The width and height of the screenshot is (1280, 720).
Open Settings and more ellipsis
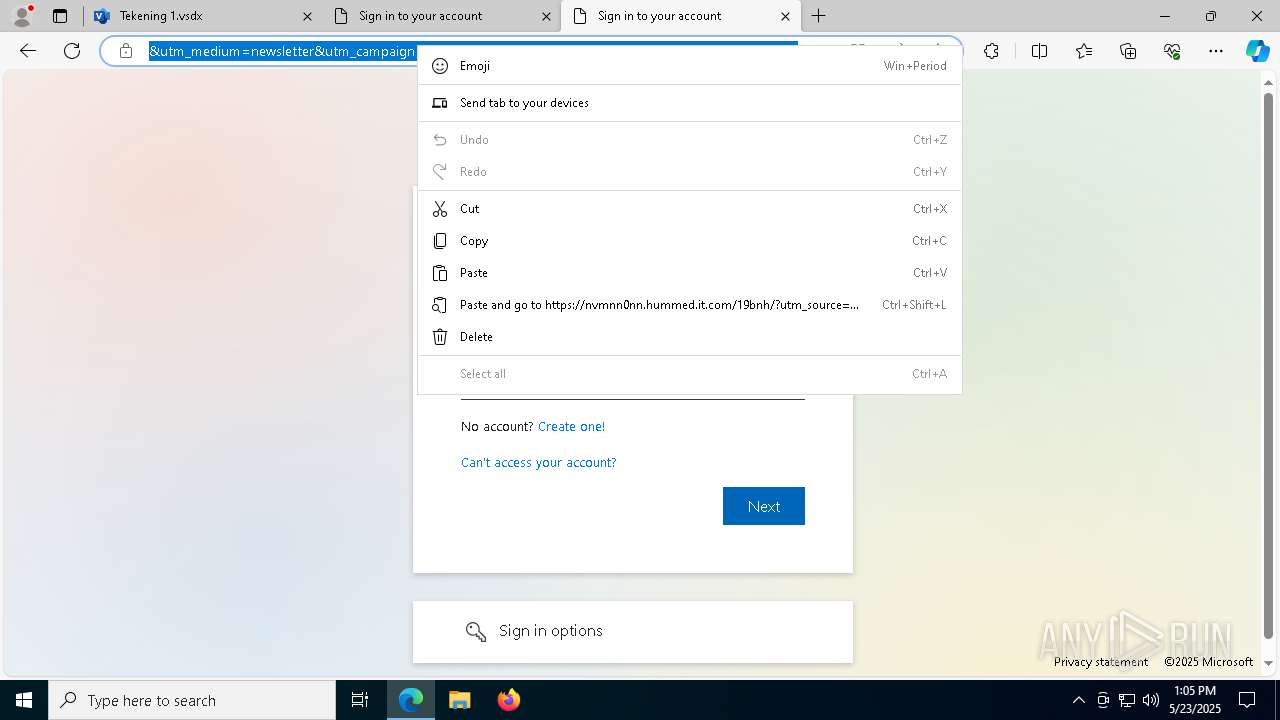tap(1216, 51)
